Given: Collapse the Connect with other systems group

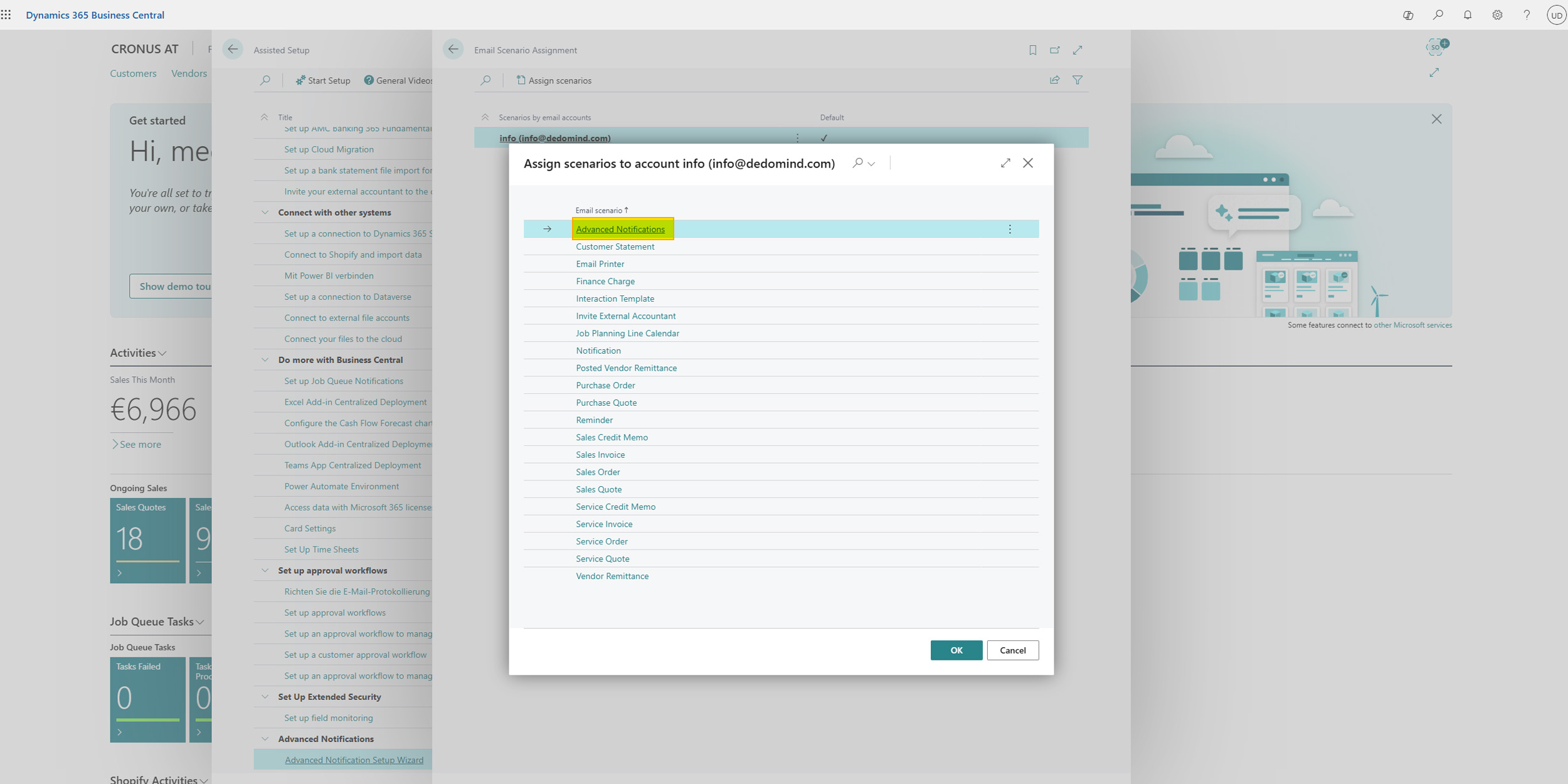Looking at the screenshot, I should [x=264, y=212].
